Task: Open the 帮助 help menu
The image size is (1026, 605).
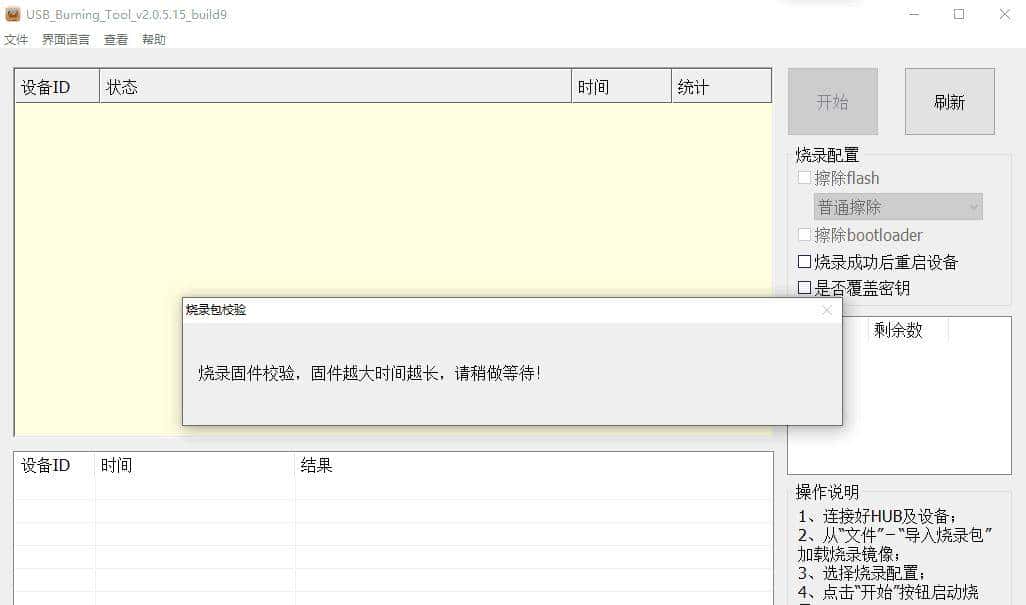Action: pyautogui.click(x=153, y=39)
